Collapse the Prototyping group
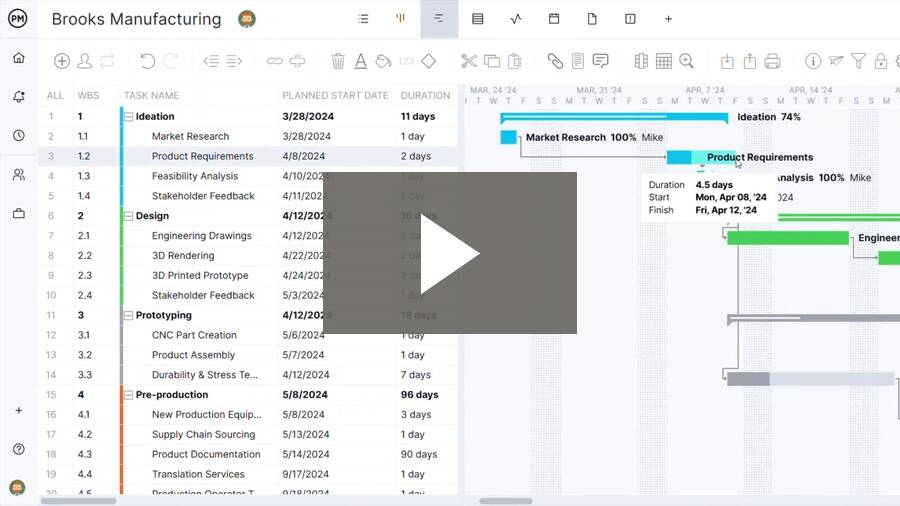 coord(129,316)
